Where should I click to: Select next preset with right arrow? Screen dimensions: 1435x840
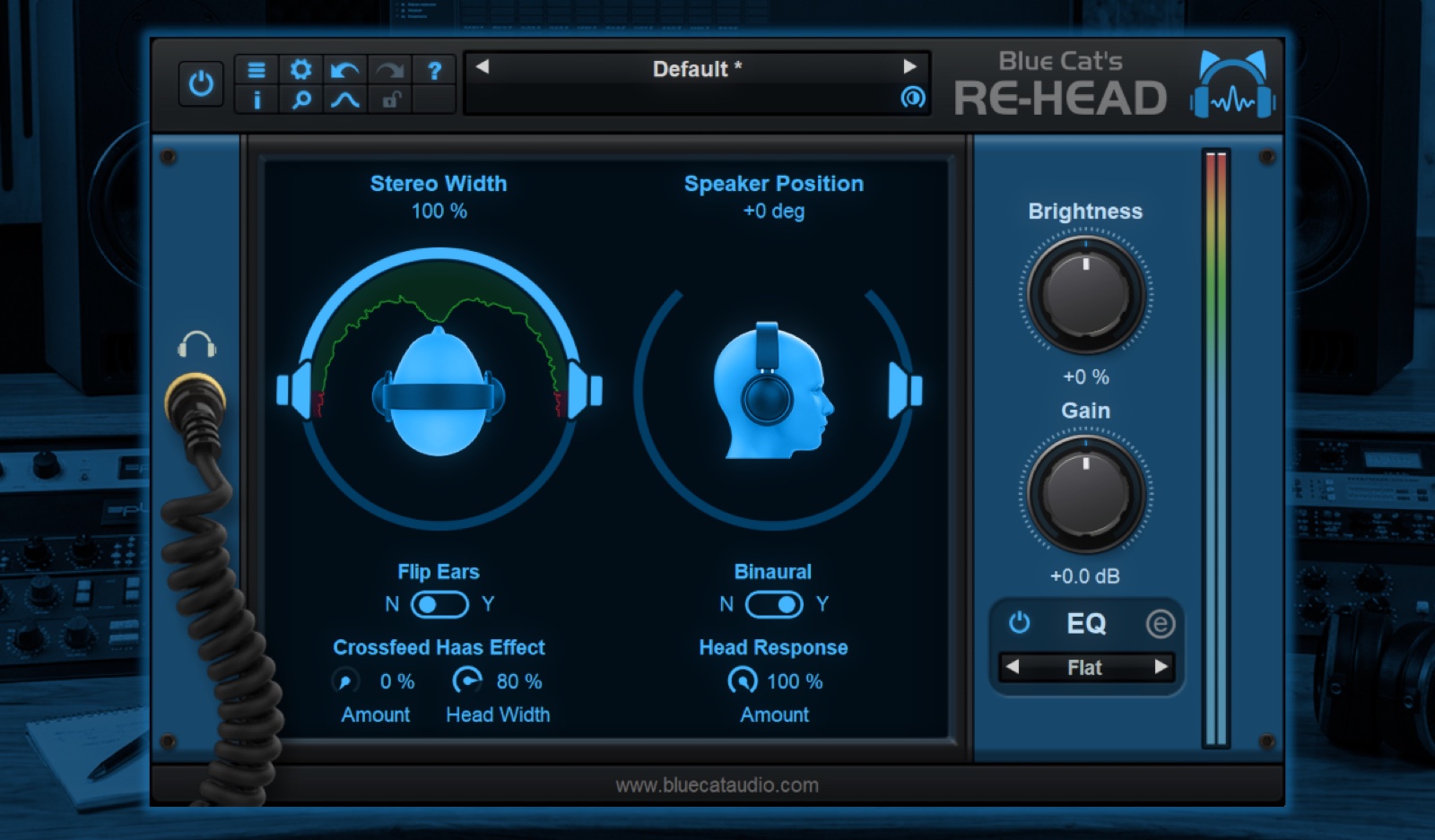point(909,66)
